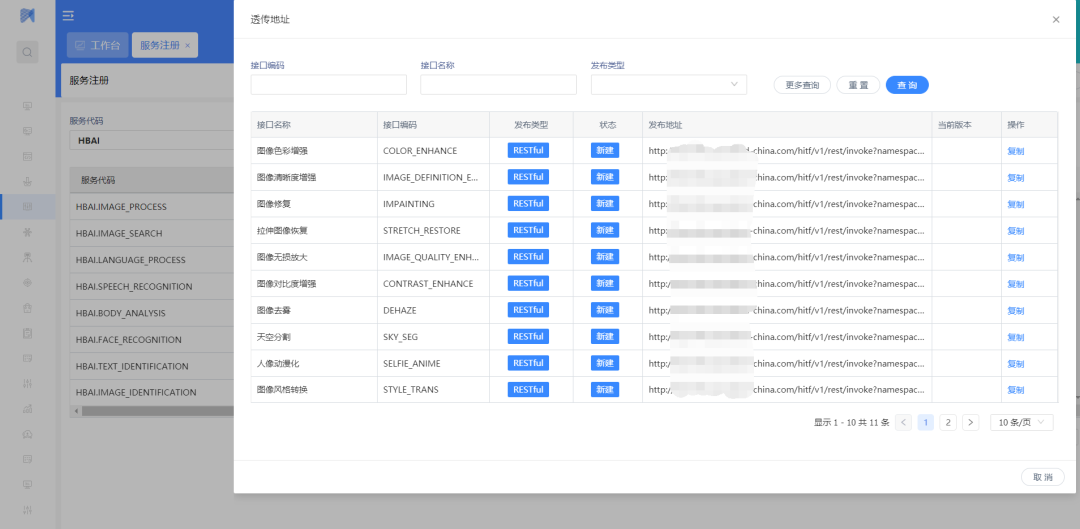Image resolution: width=1080 pixels, height=529 pixels.
Task: Switch to the 工作台 tab
Action: 97,45
